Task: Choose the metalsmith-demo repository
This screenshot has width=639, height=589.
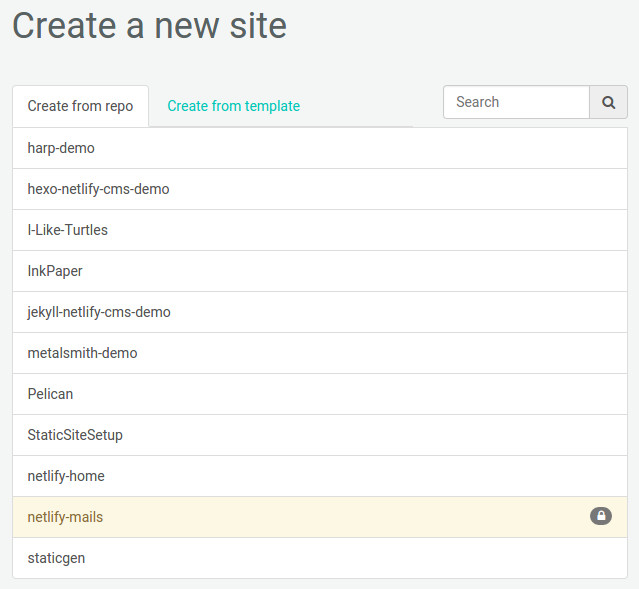Action: (82, 353)
